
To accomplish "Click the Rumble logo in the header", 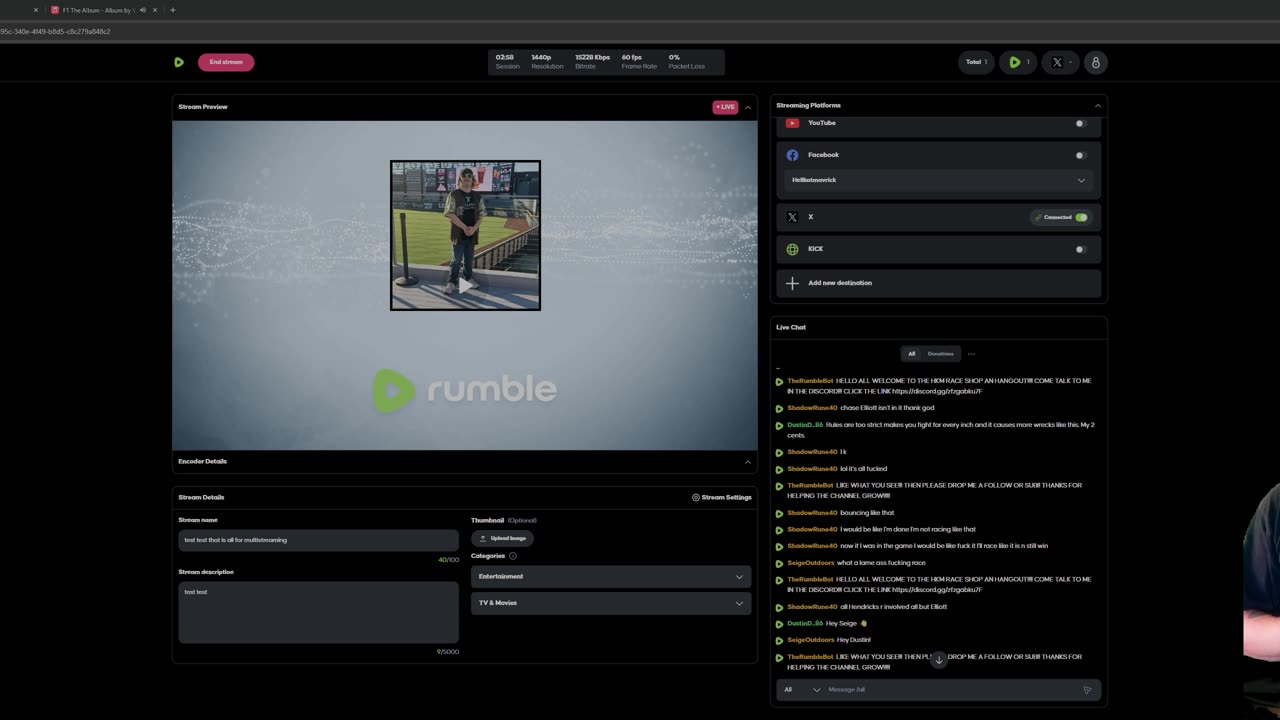I will click(179, 62).
